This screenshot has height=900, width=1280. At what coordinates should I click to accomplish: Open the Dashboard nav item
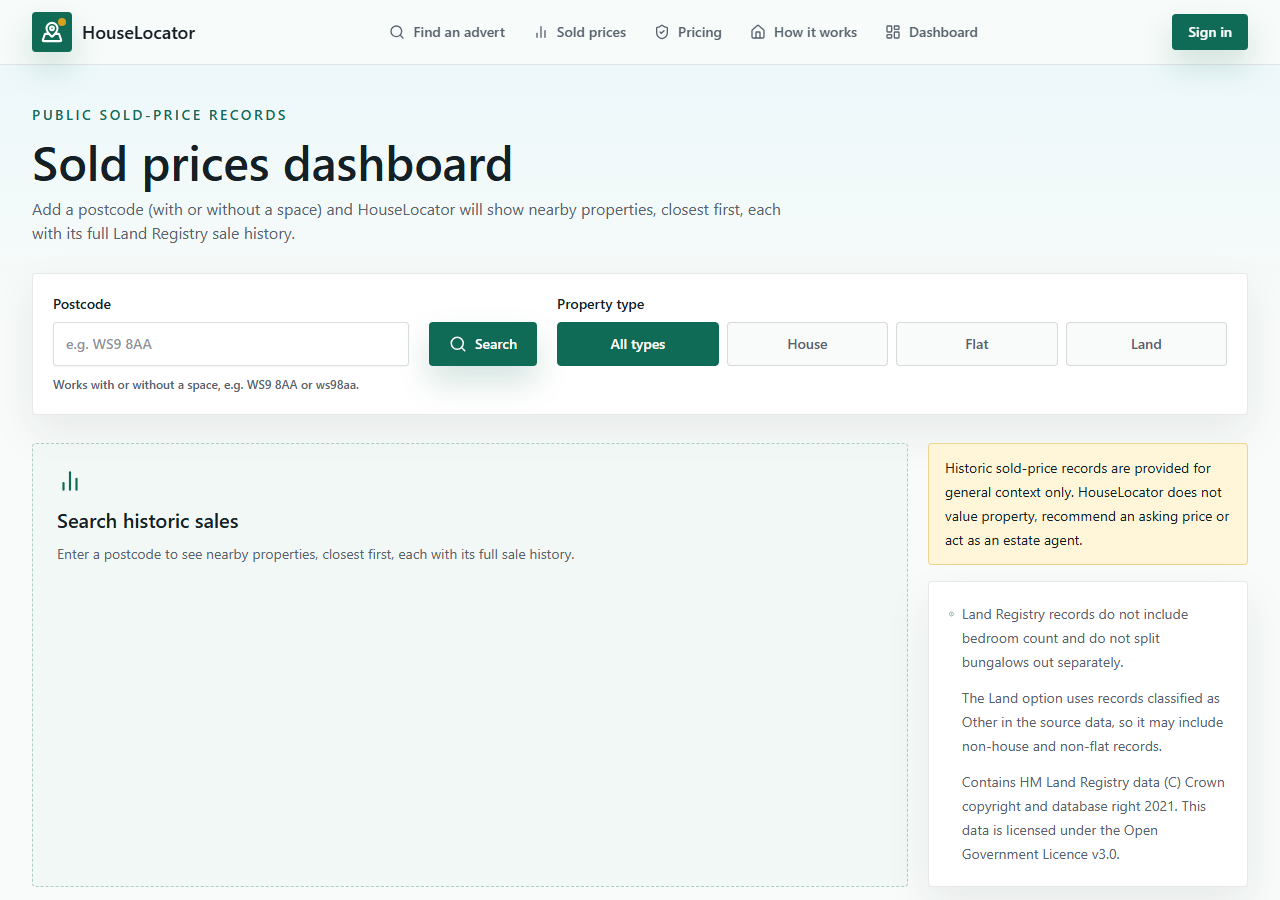932,32
